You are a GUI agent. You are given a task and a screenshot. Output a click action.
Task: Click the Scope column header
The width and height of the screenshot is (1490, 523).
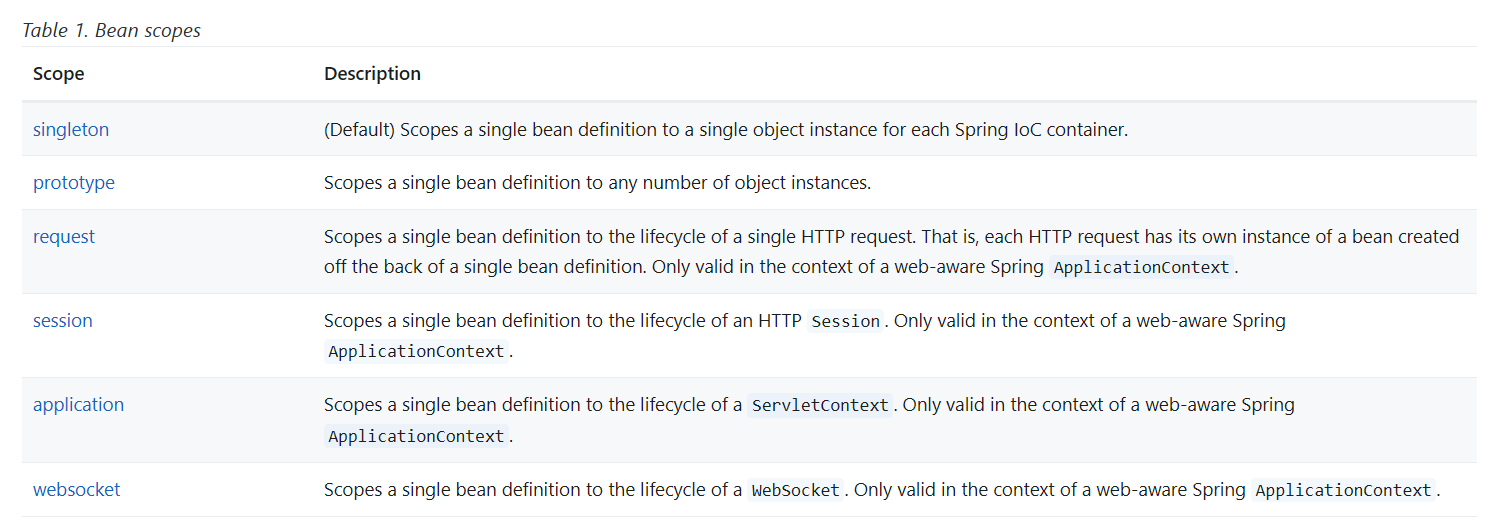click(59, 74)
